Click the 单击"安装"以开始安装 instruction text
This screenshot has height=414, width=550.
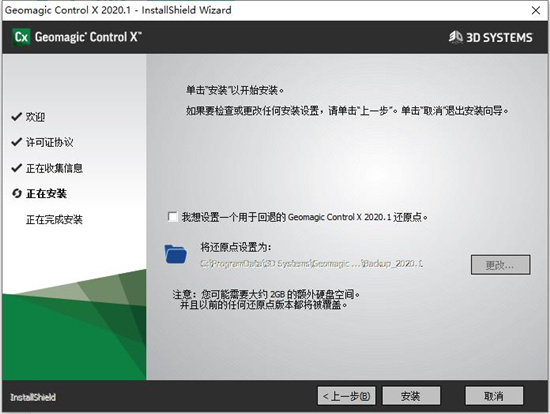point(235,90)
